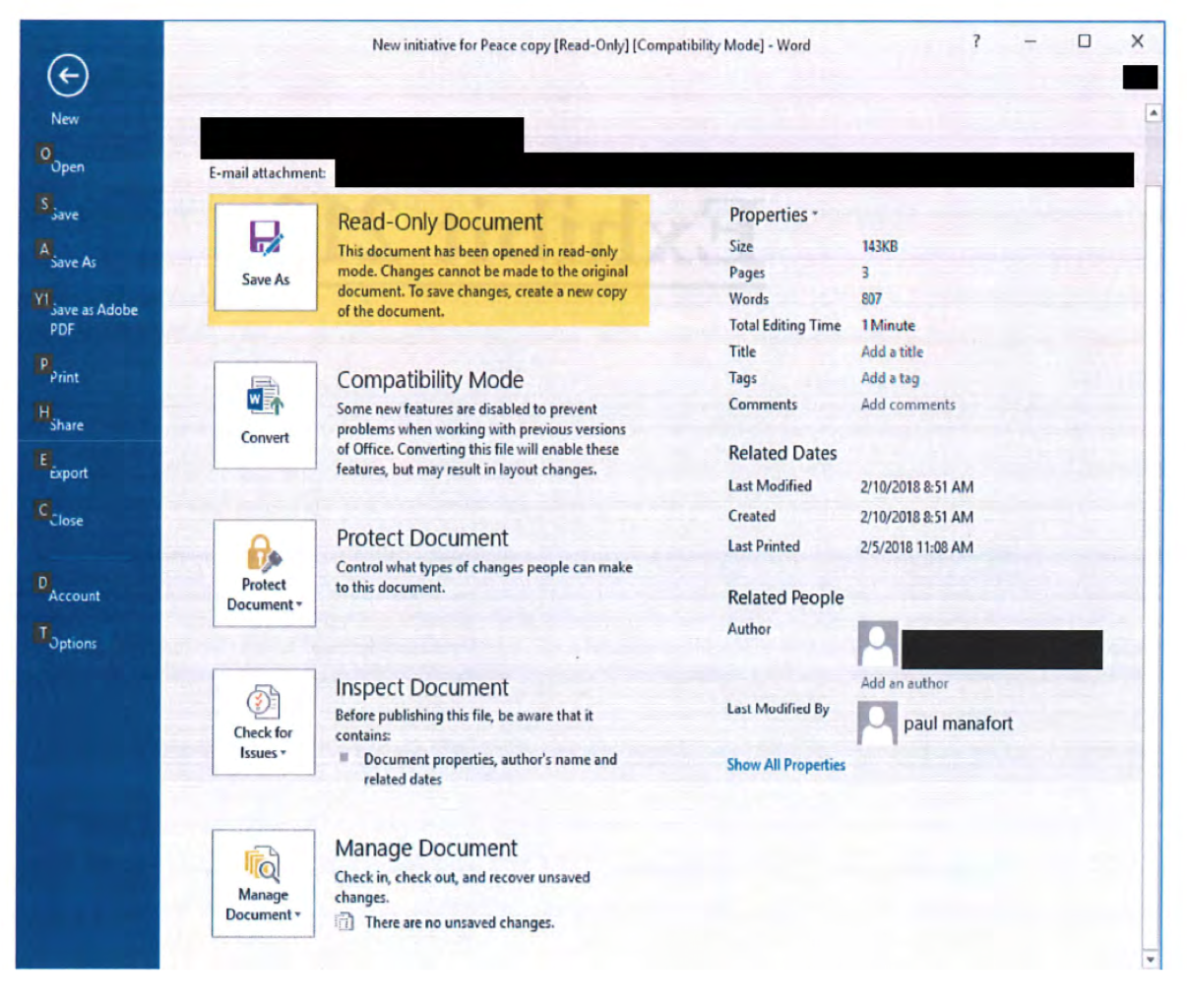Screen dimensions: 1187x1008
Task: Click the Manage Document magnifier icon
Action: pos(263,863)
